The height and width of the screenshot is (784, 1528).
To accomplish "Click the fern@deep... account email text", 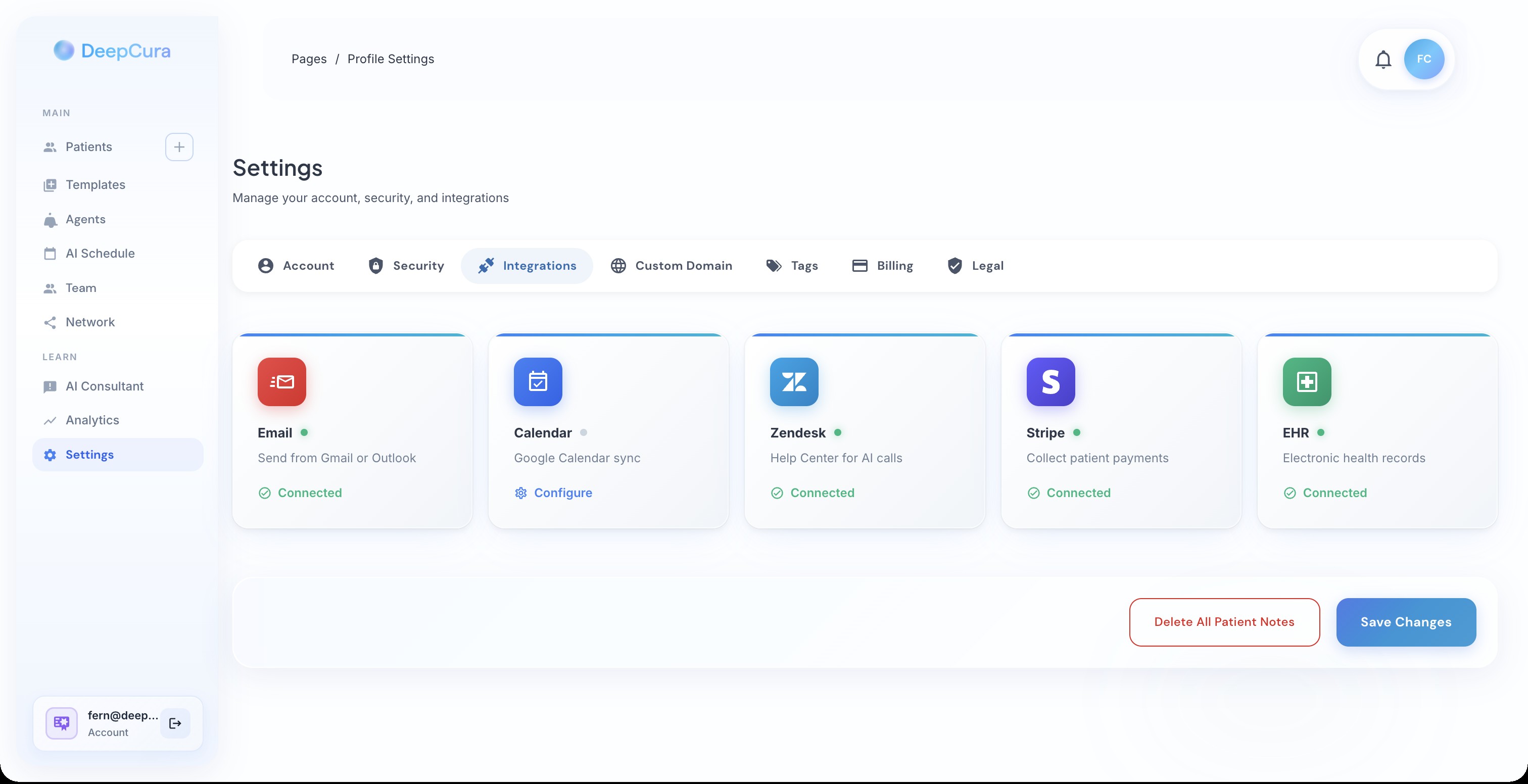I will click(x=123, y=716).
